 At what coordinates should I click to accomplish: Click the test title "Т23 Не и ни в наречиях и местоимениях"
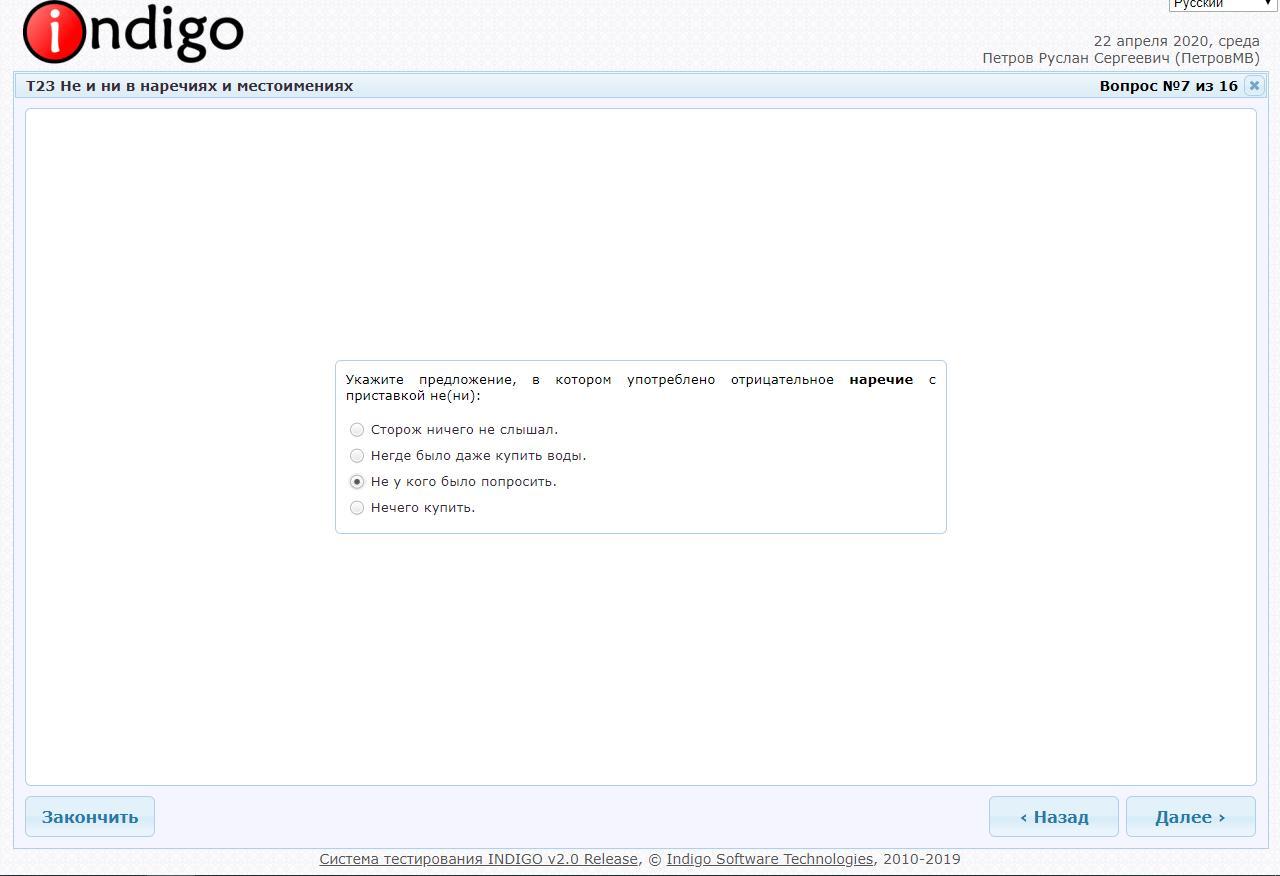(x=190, y=86)
